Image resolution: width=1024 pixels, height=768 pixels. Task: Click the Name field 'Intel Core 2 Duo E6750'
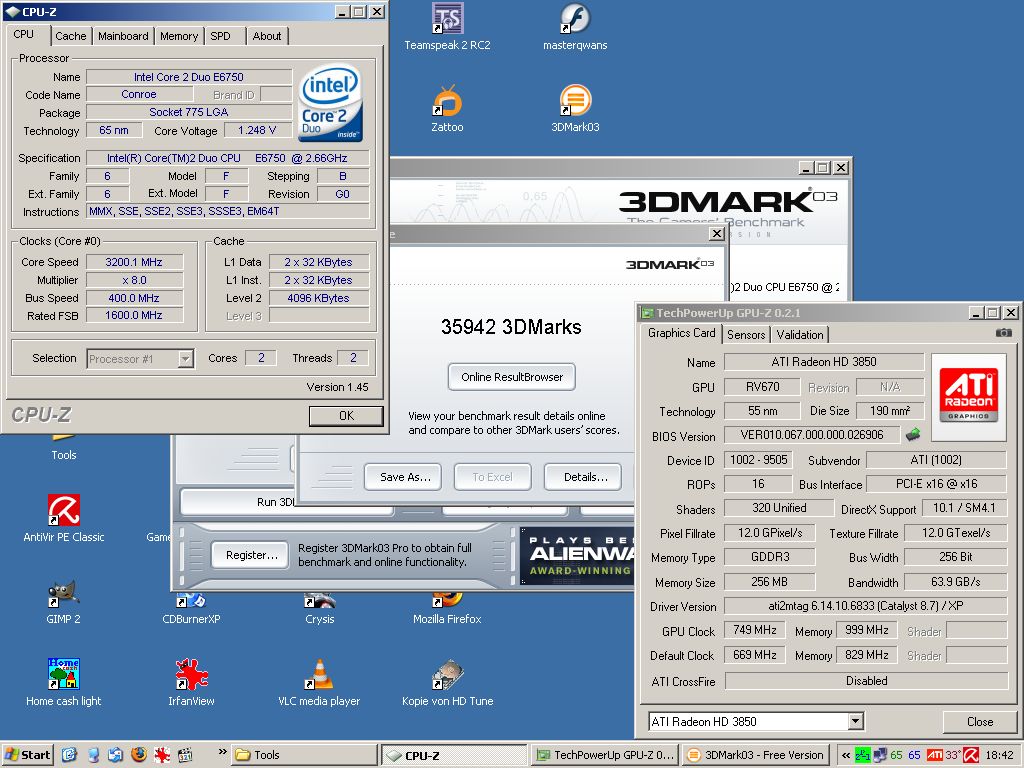click(189, 77)
